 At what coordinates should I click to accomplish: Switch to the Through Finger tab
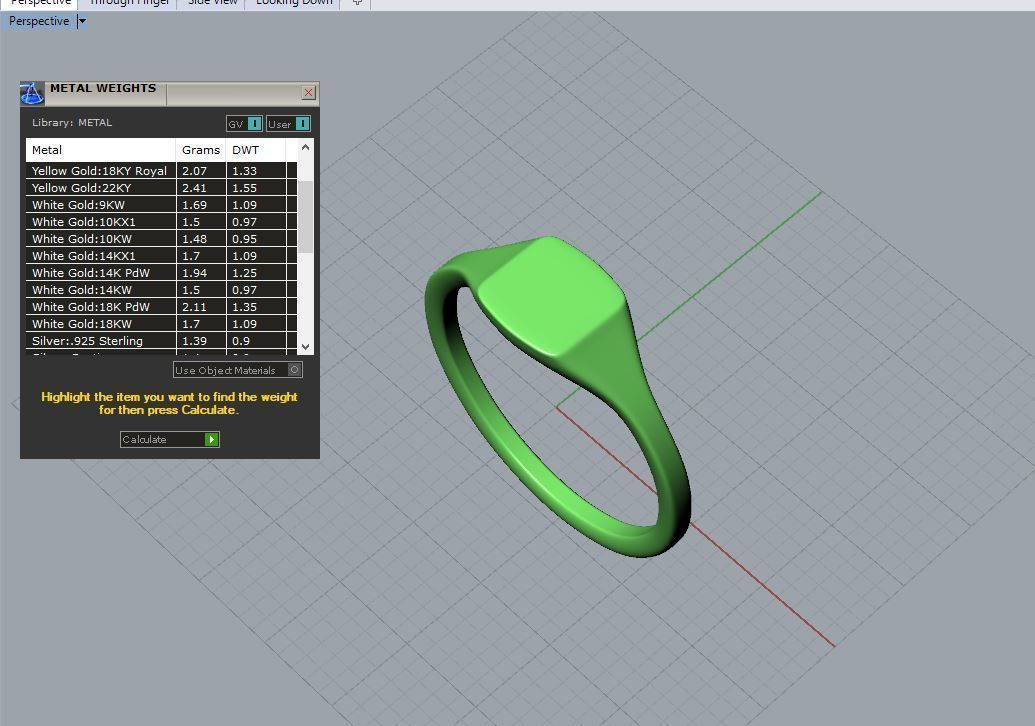[129, 3]
